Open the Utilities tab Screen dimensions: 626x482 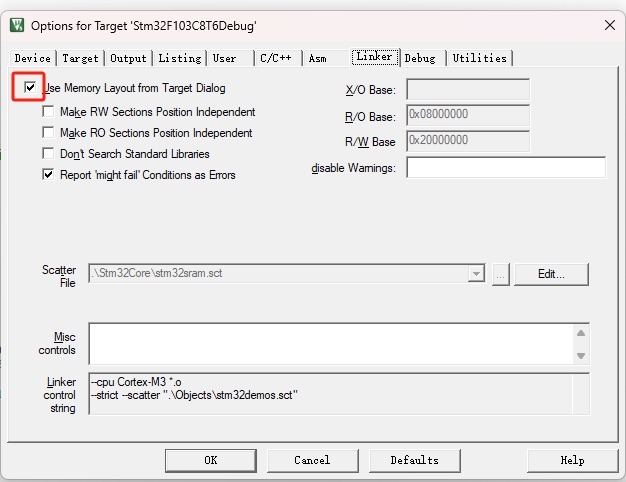click(480, 58)
